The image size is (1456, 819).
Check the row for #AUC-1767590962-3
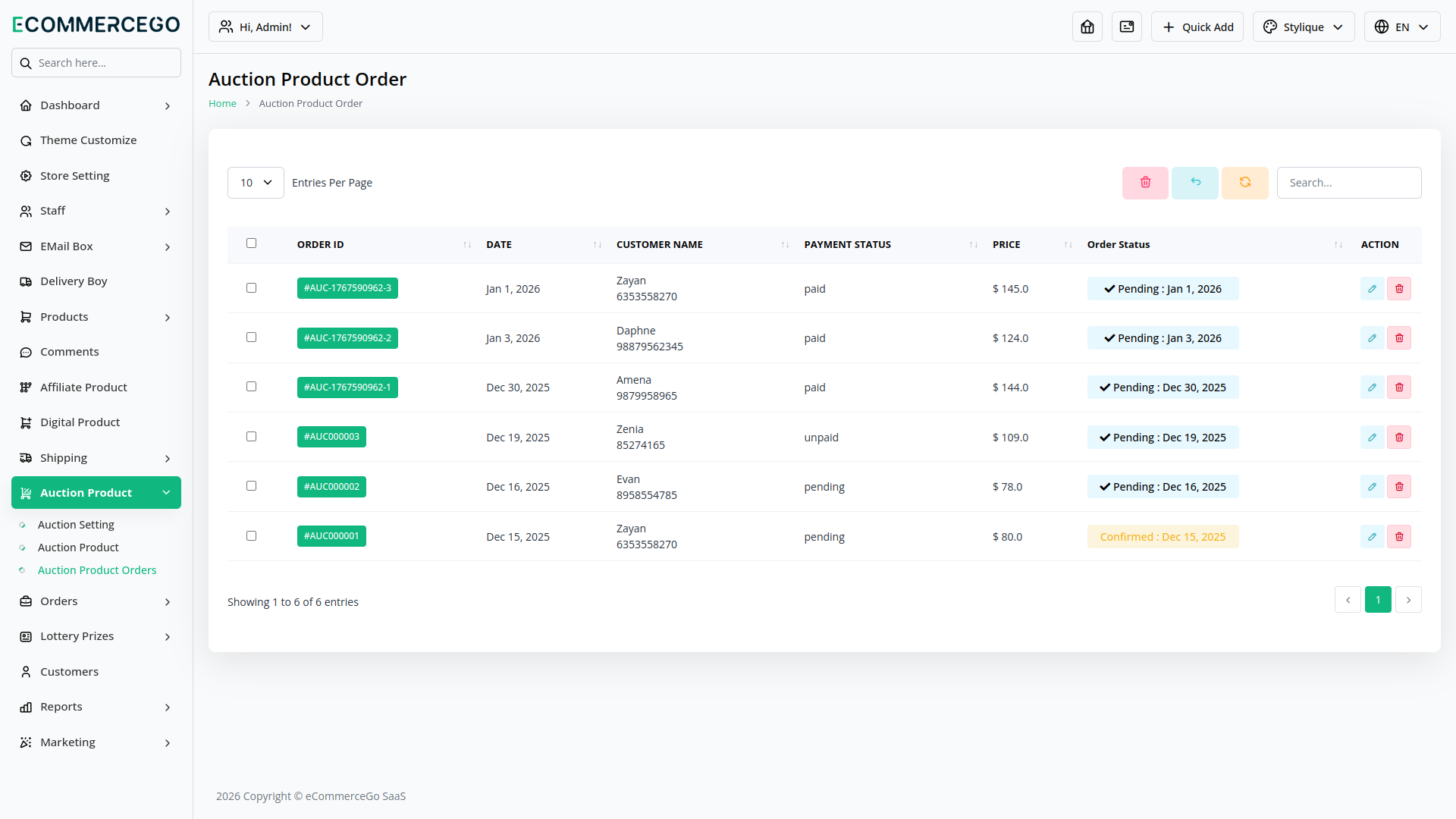coord(251,288)
